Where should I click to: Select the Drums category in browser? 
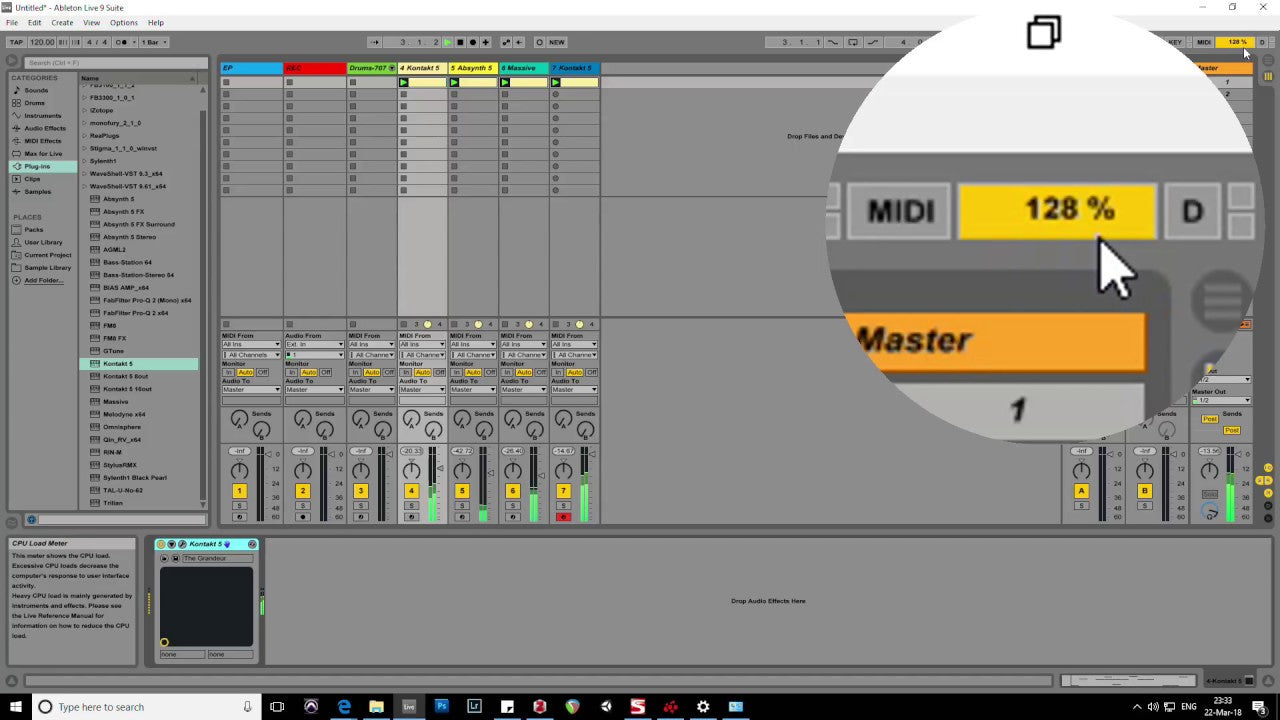click(35, 103)
